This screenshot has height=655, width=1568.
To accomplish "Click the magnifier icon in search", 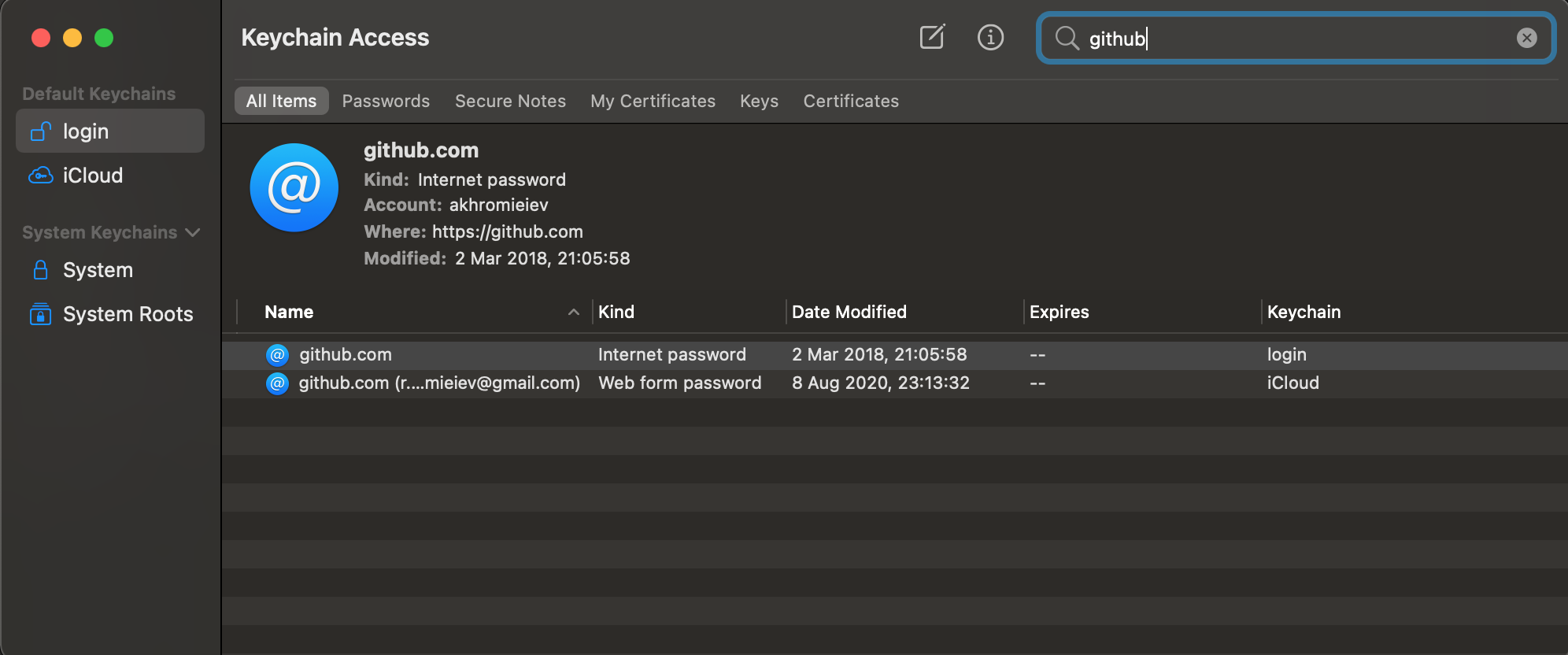I will [1067, 38].
